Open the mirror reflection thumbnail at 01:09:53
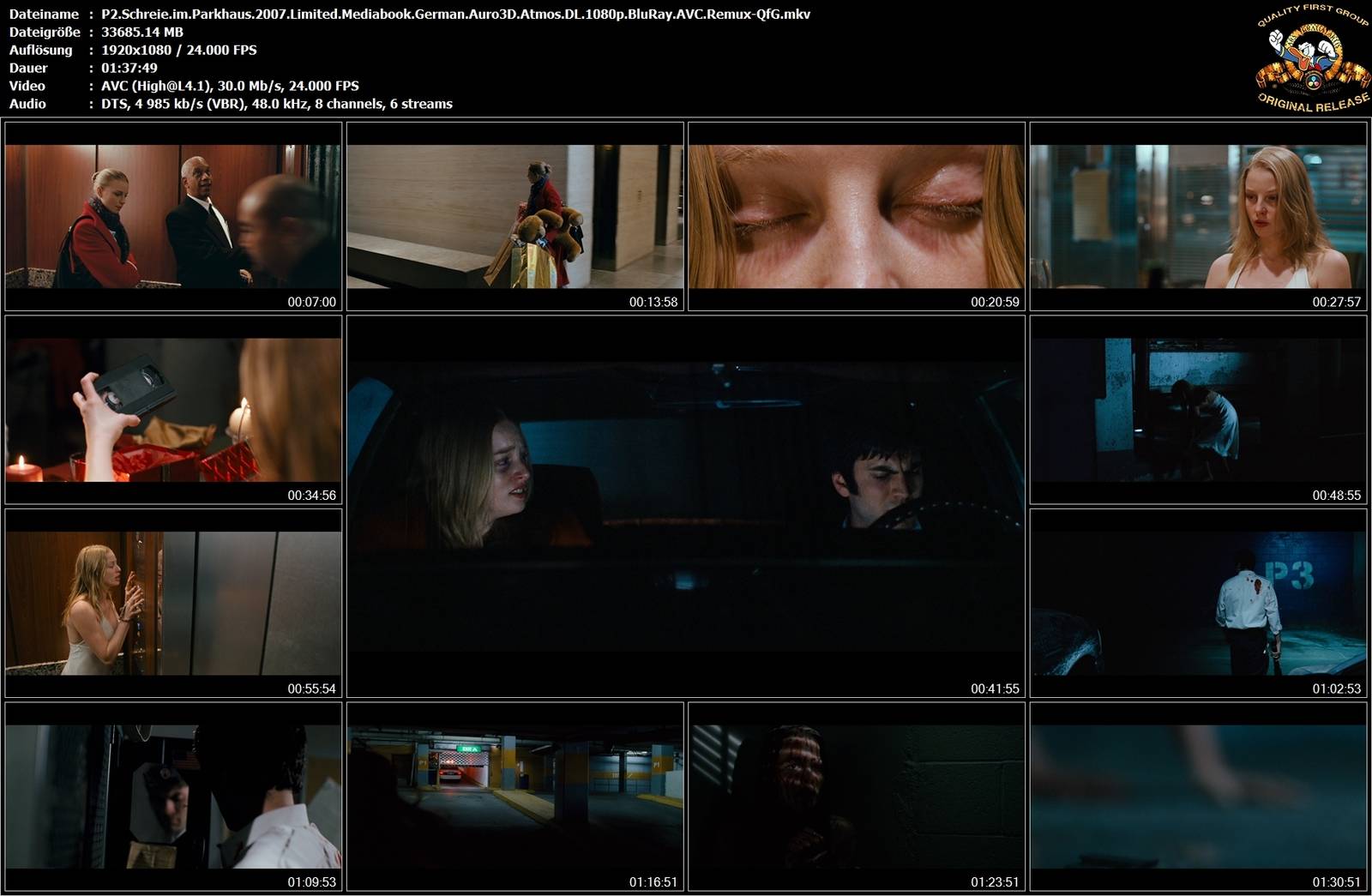1372x896 pixels. pyautogui.click(x=173, y=797)
